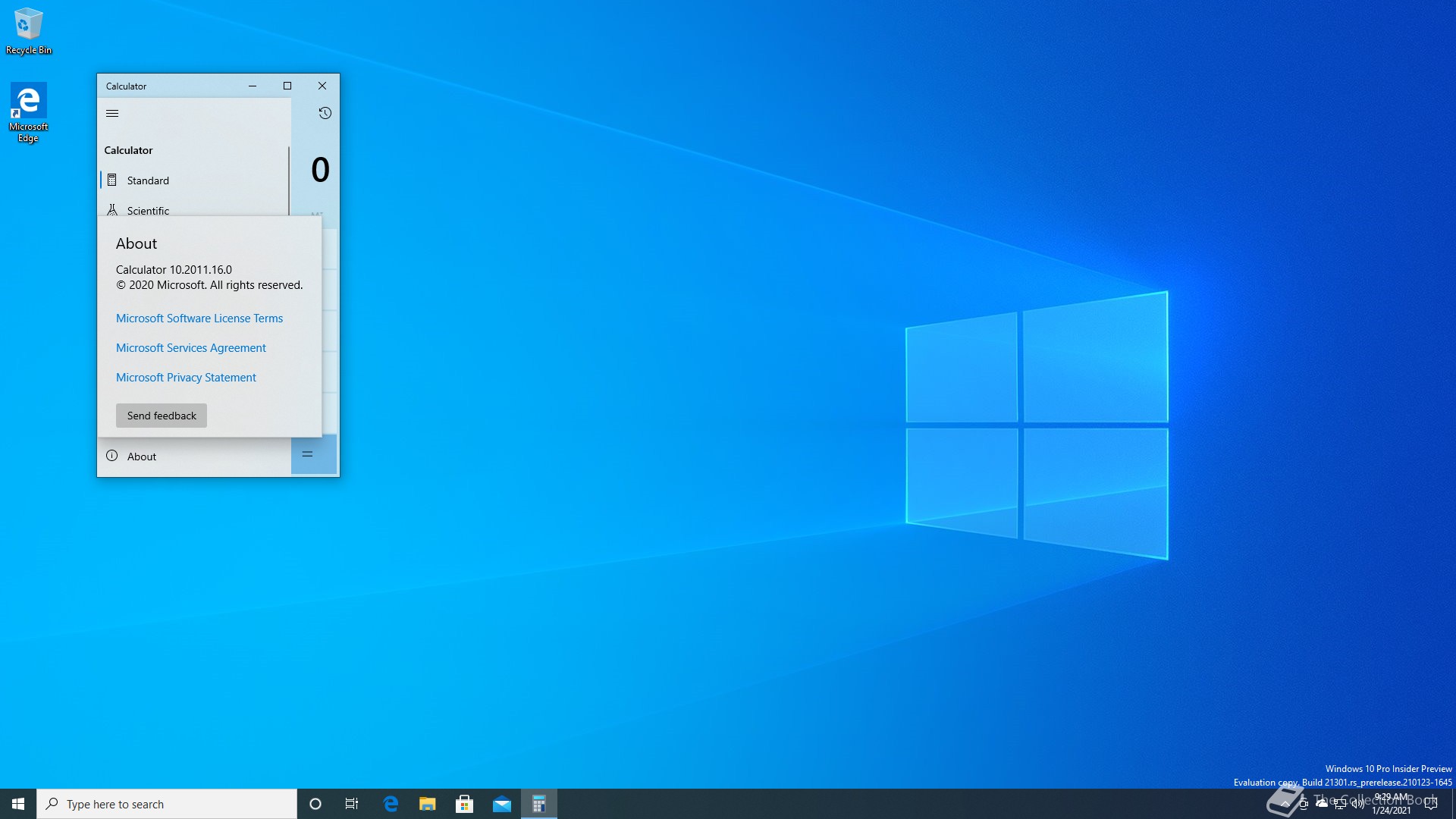The image size is (1456, 819).
Task: Click the About item at the menu bottom
Action: (141, 457)
